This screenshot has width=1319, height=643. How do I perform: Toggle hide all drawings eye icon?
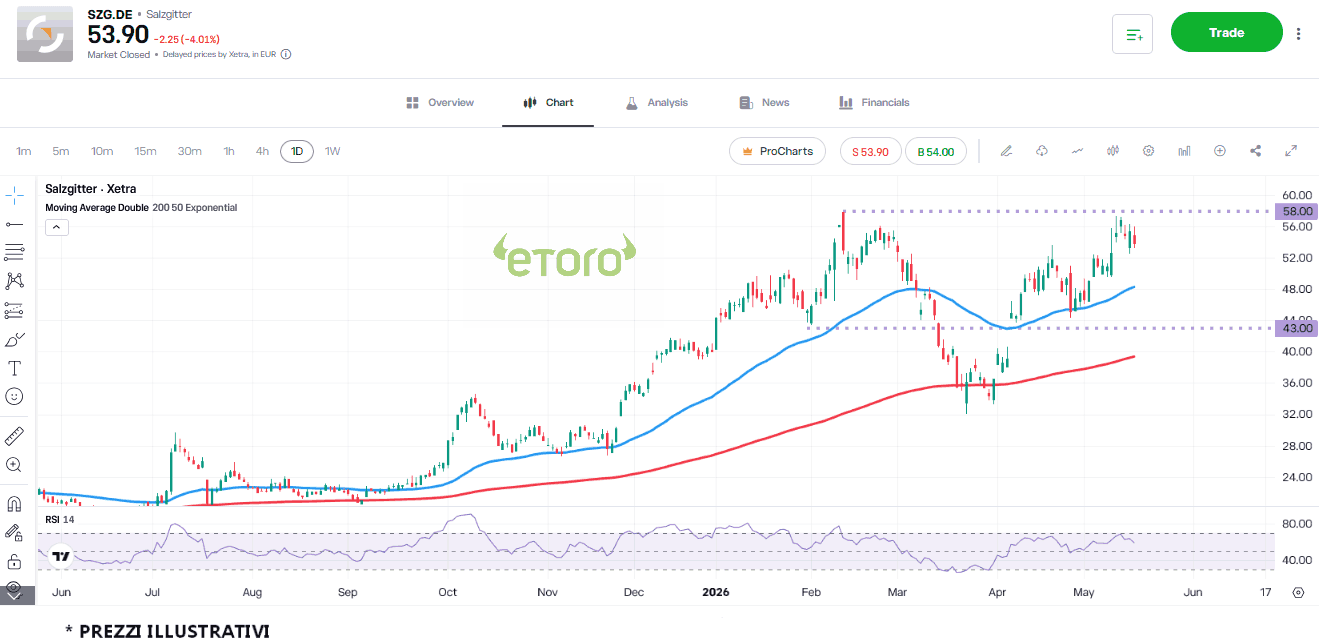(14, 588)
